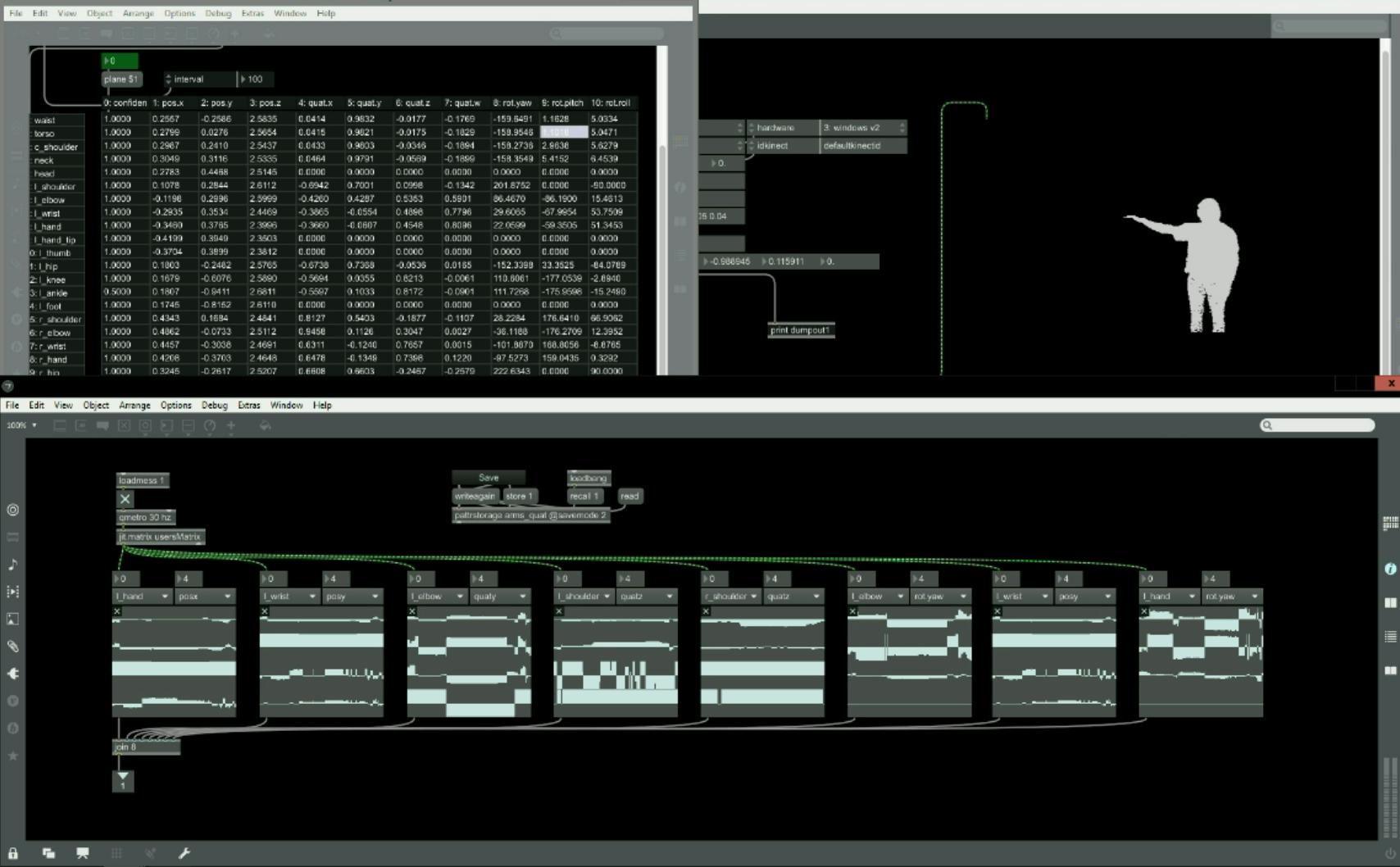Click search field in lower patcher toolbar
1400x867 pixels.
(x=1317, y=424)
